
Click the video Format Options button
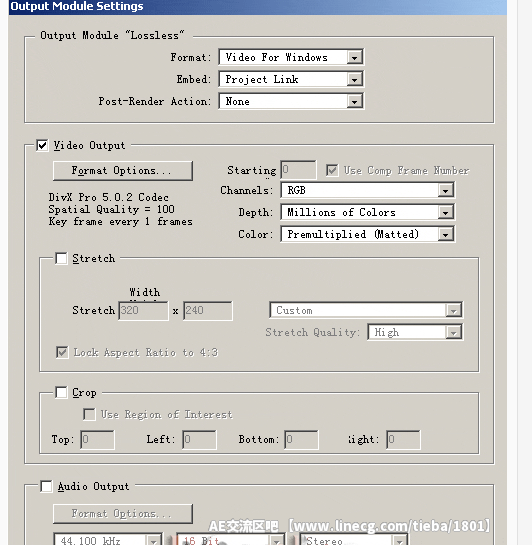(x=123, y=171)
